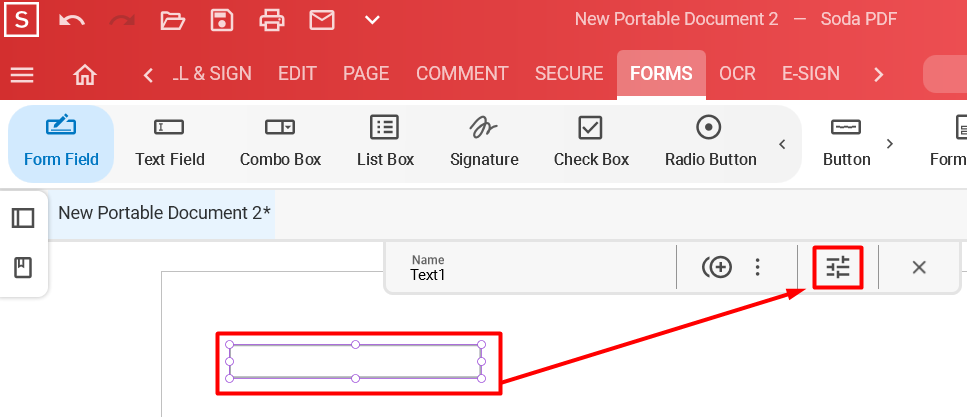This screenshot has width=967, height=417.
Task: Switch to the COMMENT tab
Action: click(x=462, y=74)
